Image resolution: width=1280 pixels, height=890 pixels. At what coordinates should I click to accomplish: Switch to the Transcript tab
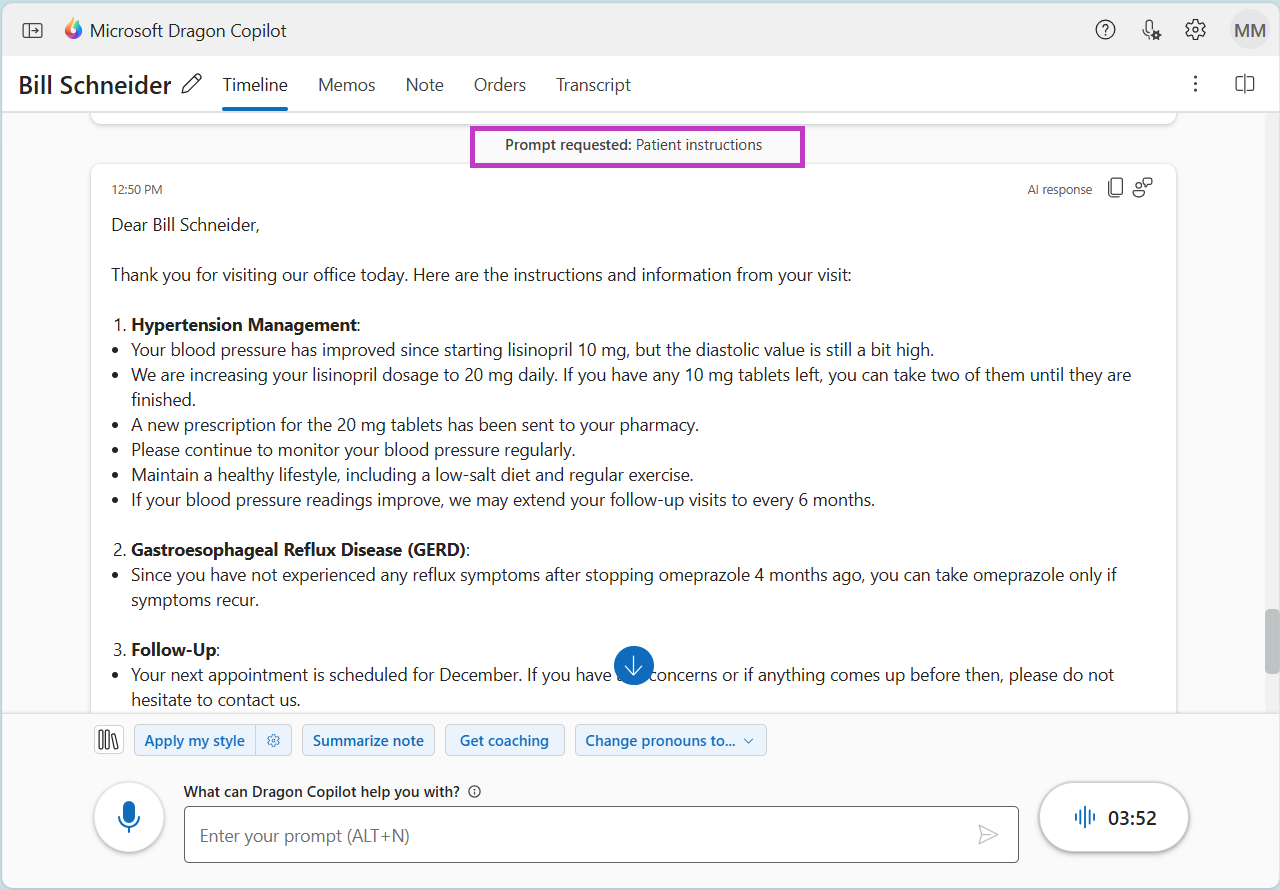(x=593, y=85)
